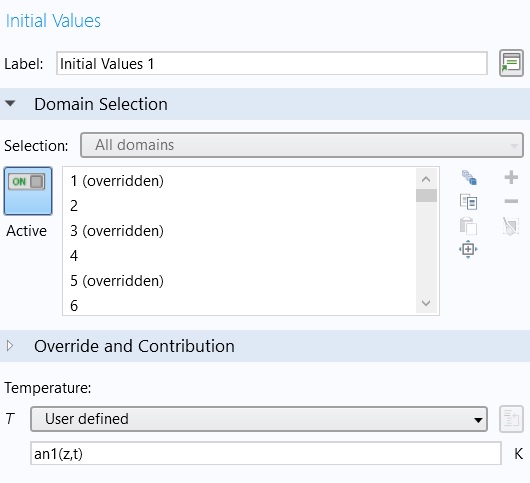Image resolution: width=530 pixels, height=483 pixels.
Task: Expand the Override and Contribution section
Action: coord(10,345)
